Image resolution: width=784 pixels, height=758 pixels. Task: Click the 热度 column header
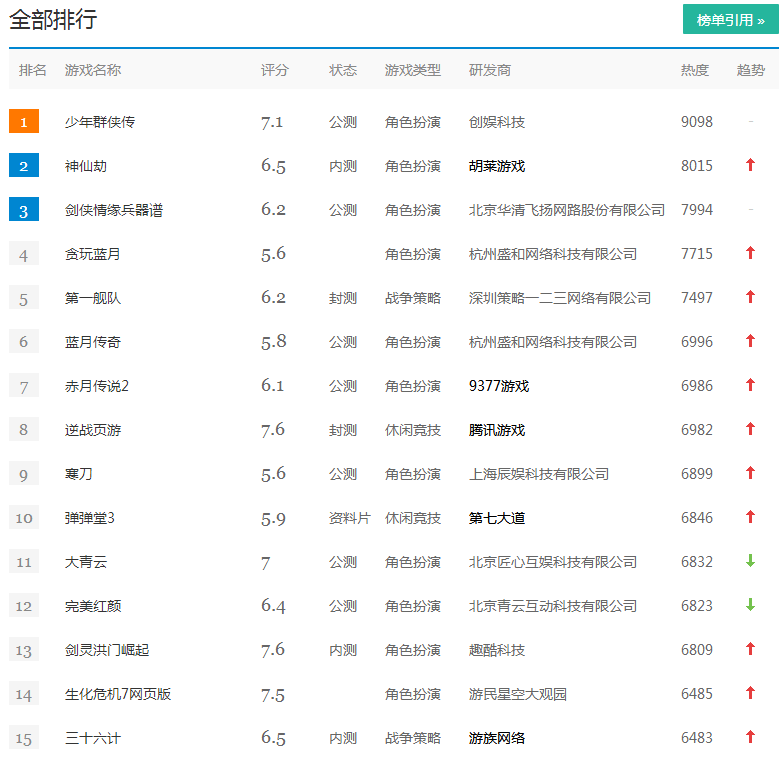point(694,70)
